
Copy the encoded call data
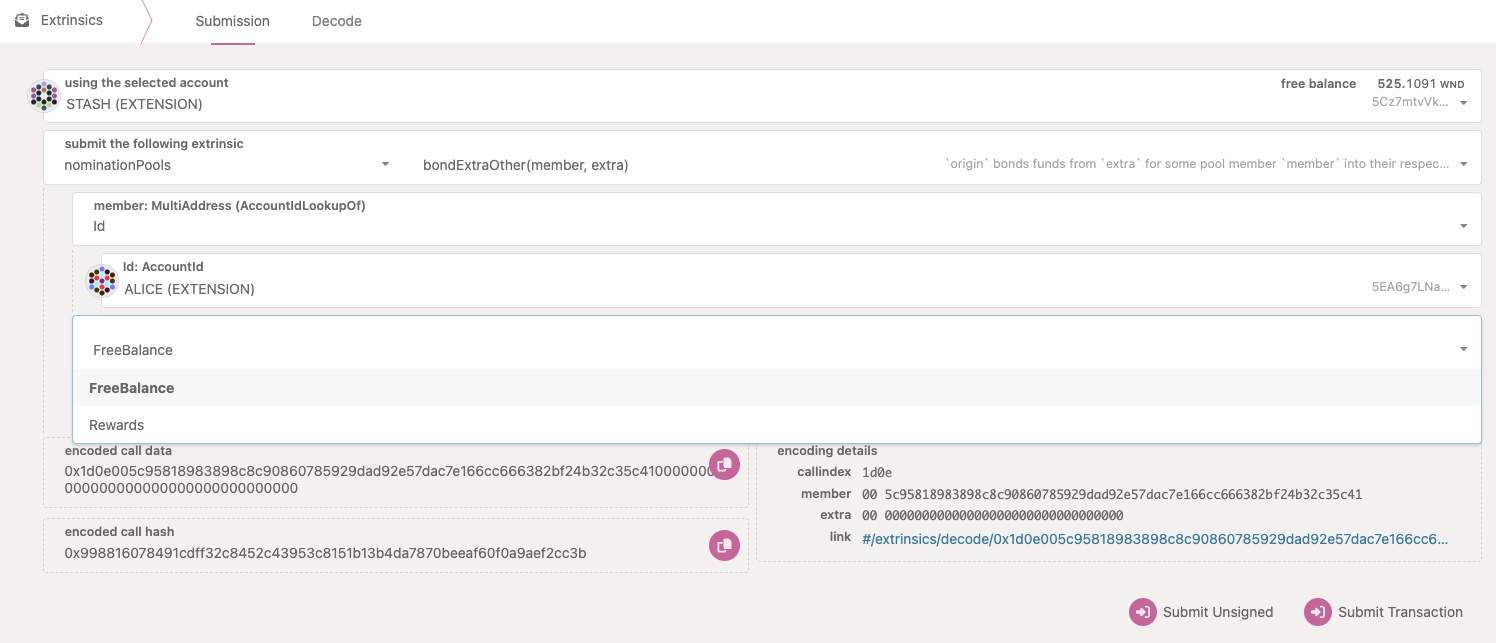coord(724,464)
